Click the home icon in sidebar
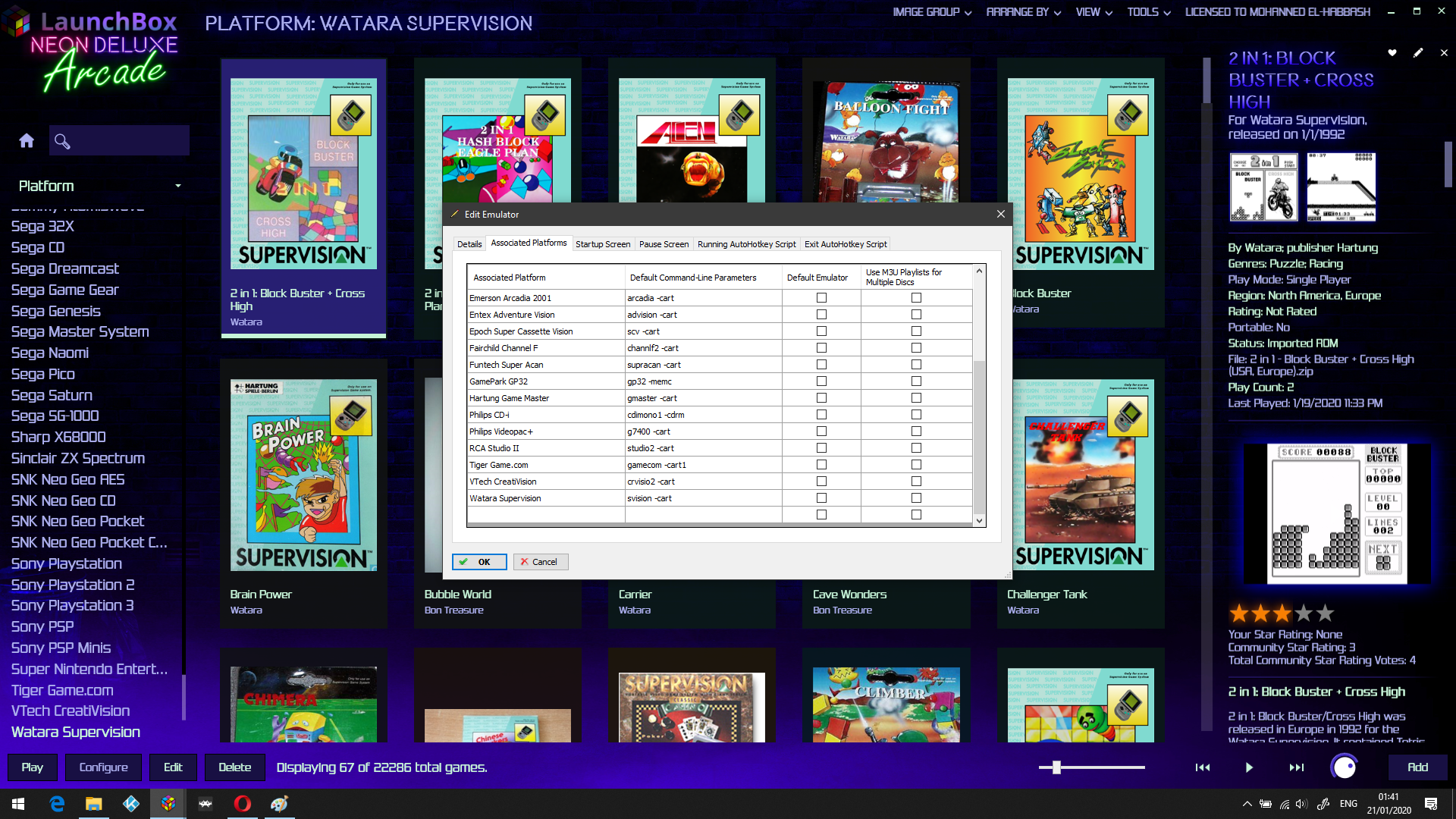The width and height of the screenshot is (1456, 819). pyautogui.click(x=27, y=141)
